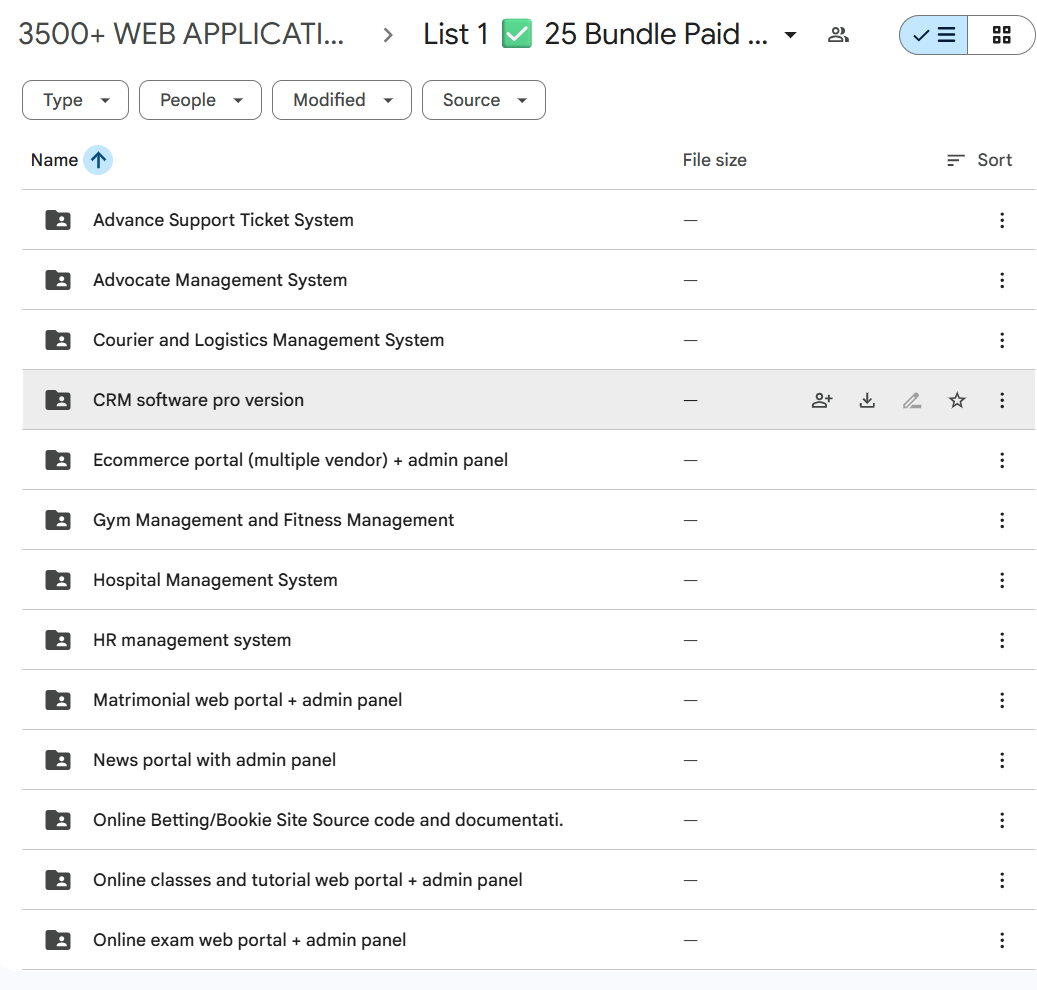The image size is (1037, 990).
Task: Select the Gym Management and Fitness Management folder
Action: tap(273, 520)
